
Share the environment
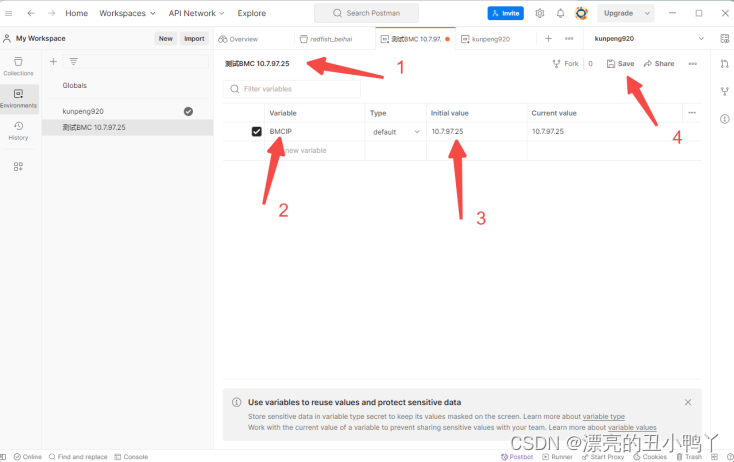659,64
